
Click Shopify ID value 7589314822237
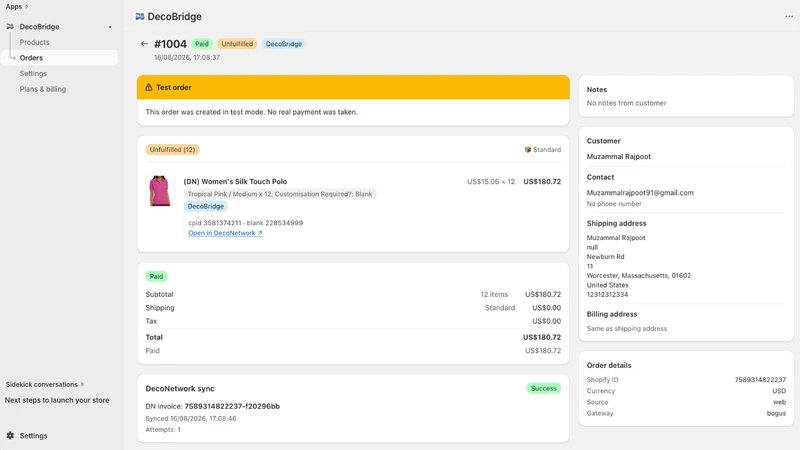[760, 380]
